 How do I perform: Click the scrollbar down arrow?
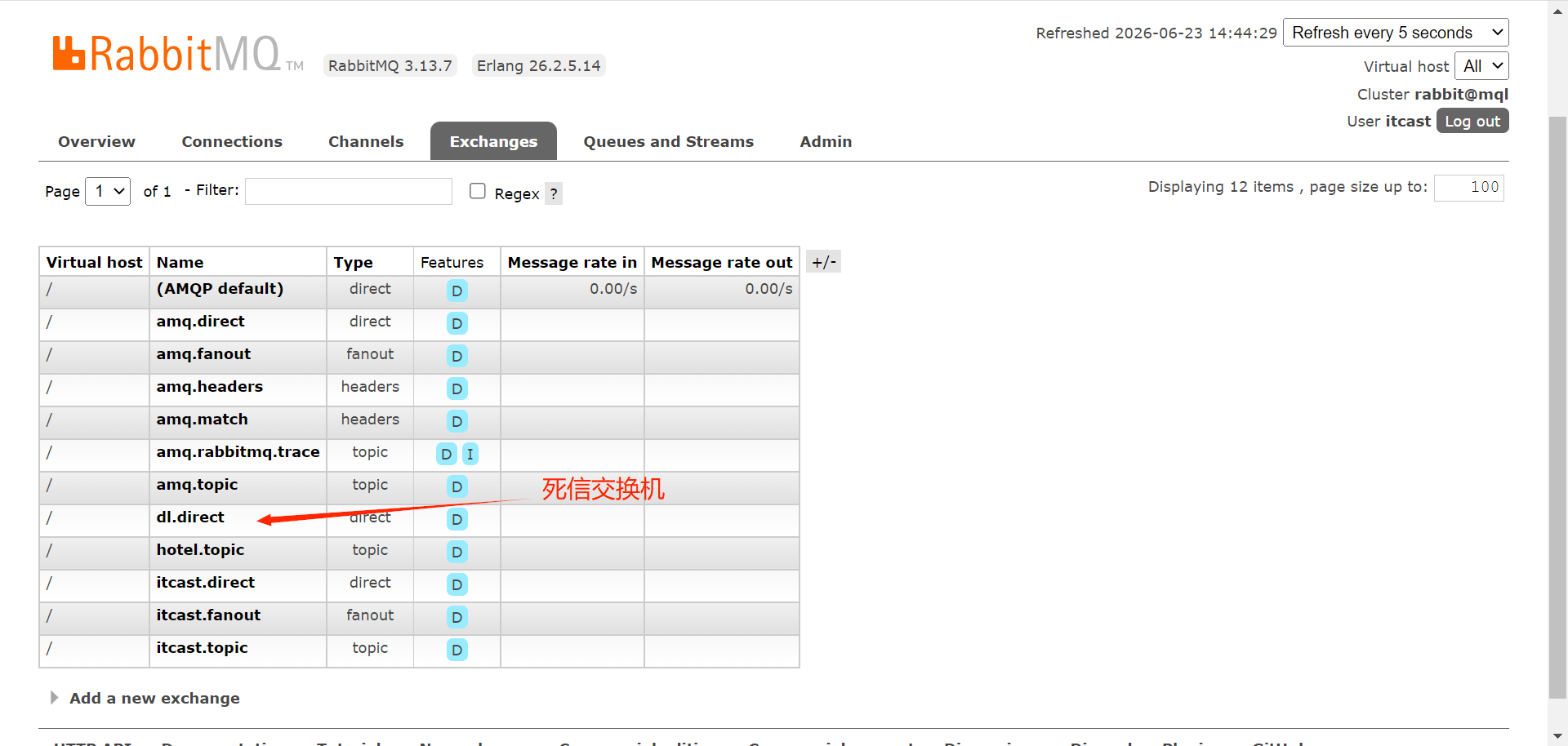(x=1557, y=736)
